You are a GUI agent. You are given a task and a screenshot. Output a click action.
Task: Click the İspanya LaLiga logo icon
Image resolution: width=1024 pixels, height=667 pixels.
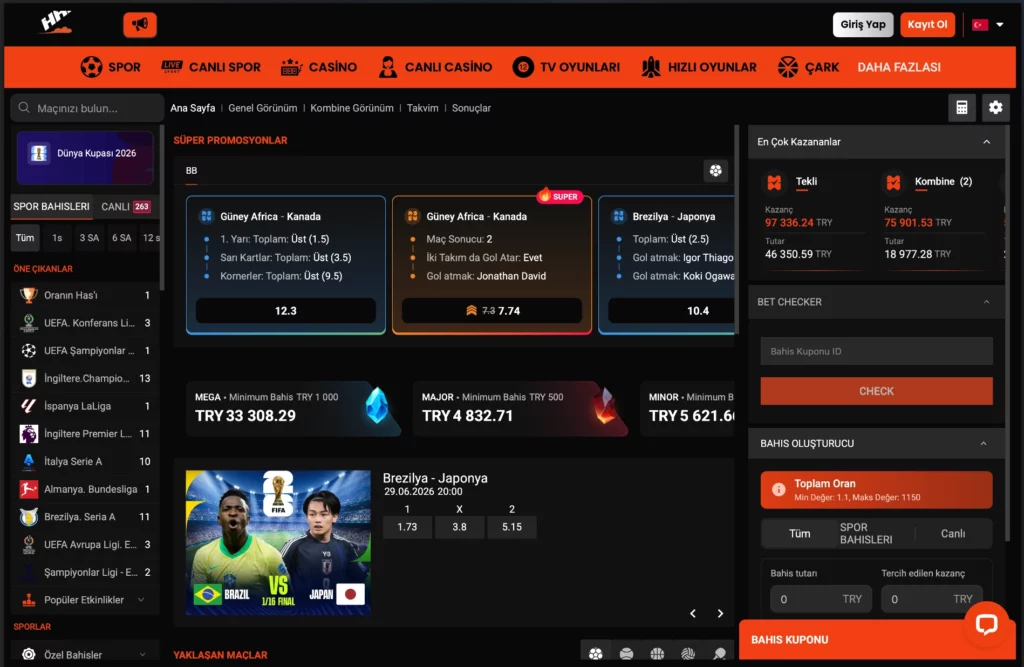tap(28, 406)
